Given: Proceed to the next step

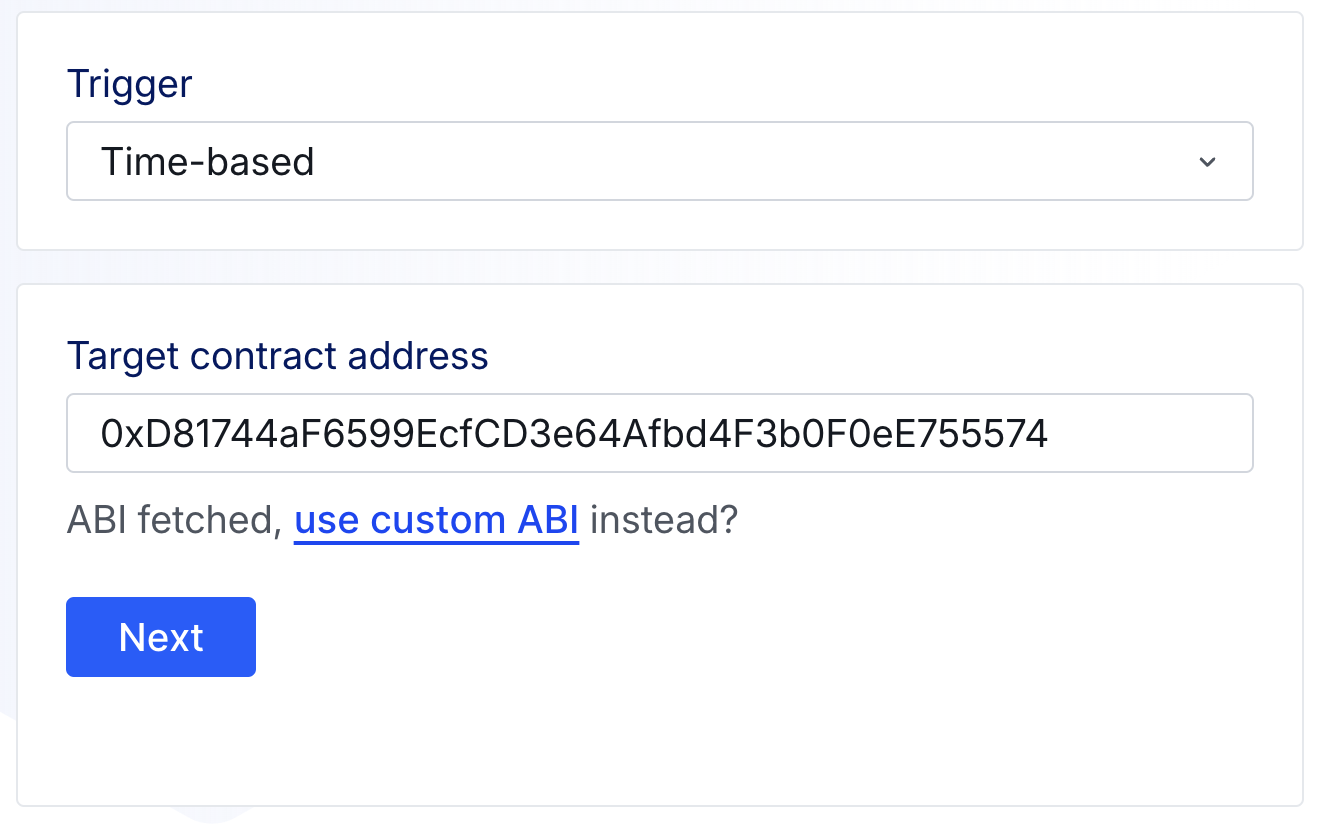Looking at the screenshot, I should (161, 637).
